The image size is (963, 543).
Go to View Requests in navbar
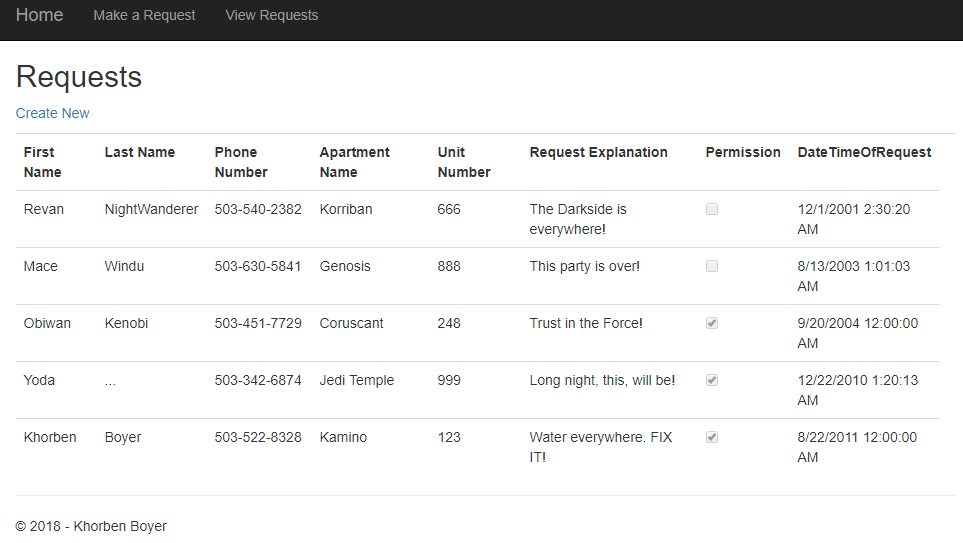click(272, 15)
